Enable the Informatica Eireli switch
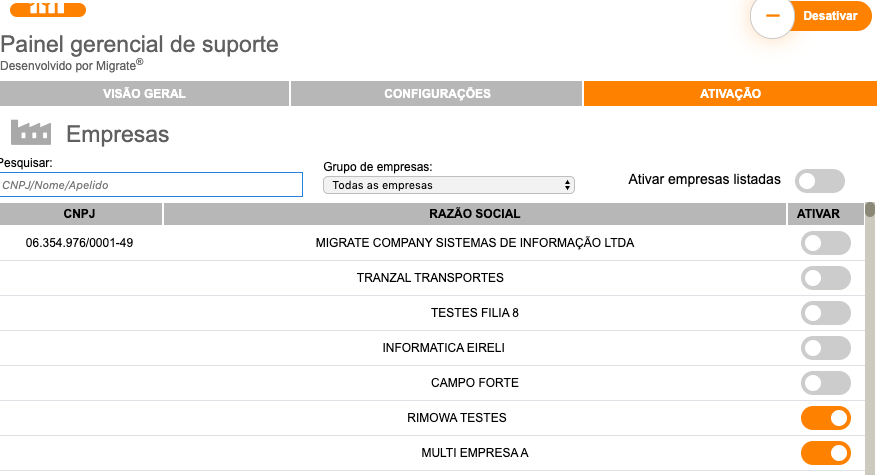Viewport: 883px width, 475px height. point(826,348)
